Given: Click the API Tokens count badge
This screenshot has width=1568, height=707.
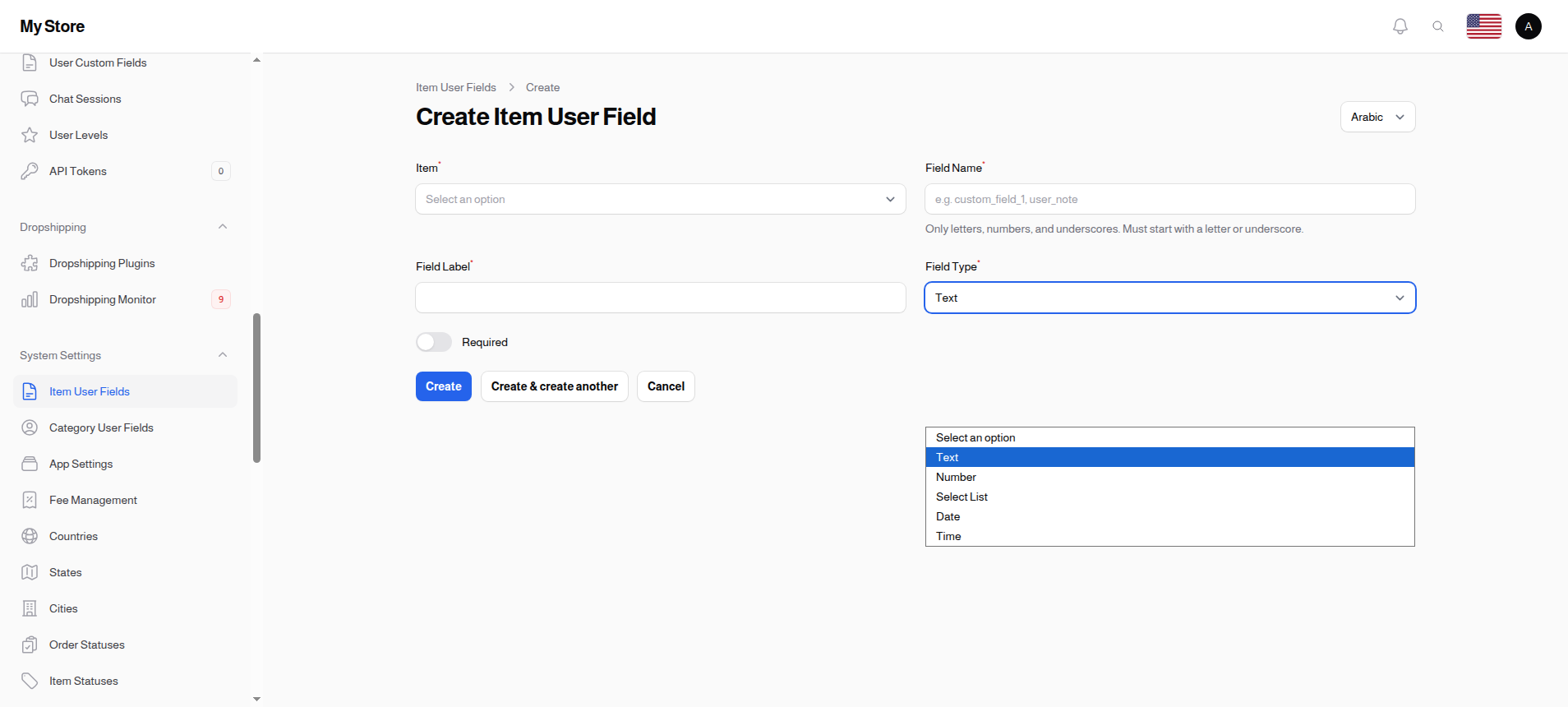Looking at the screenshot, I should (221, 171).
